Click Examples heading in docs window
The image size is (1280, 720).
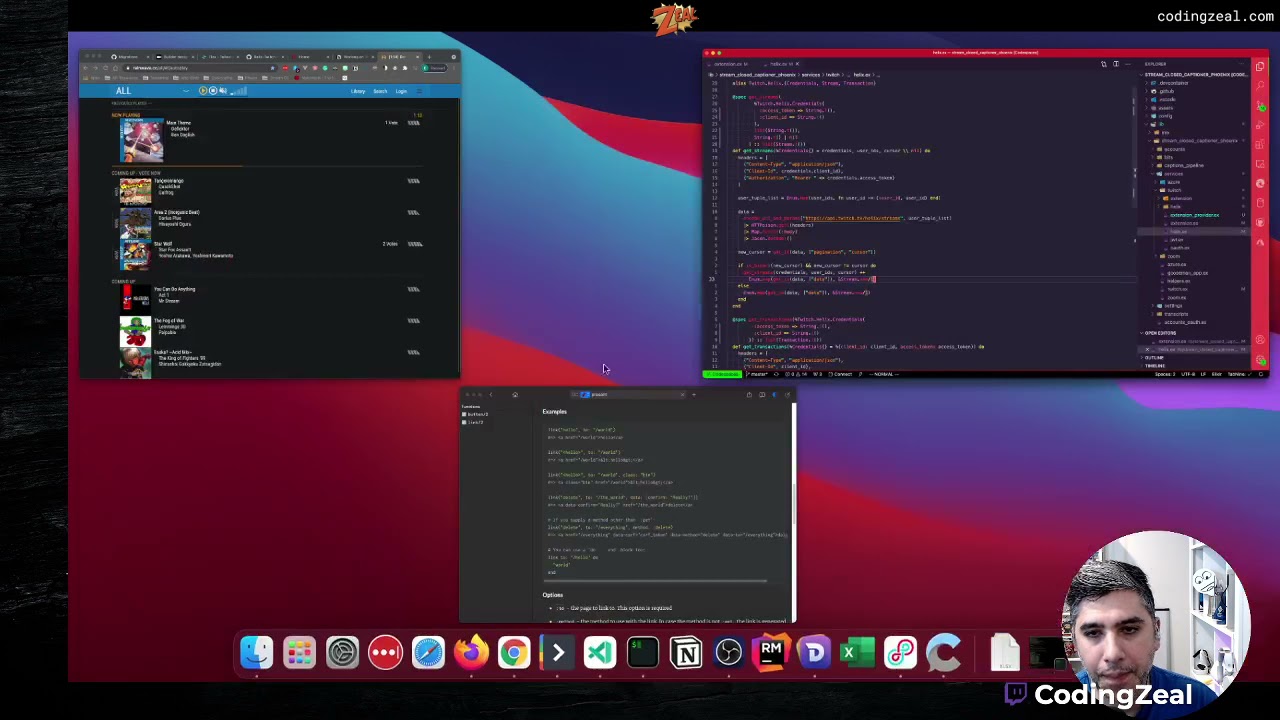tap(554, 411)
